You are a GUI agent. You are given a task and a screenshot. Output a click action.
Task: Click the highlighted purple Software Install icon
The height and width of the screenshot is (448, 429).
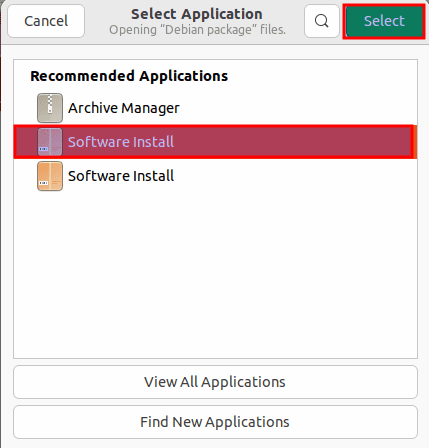pyautogui.click(x=50, y=142)
